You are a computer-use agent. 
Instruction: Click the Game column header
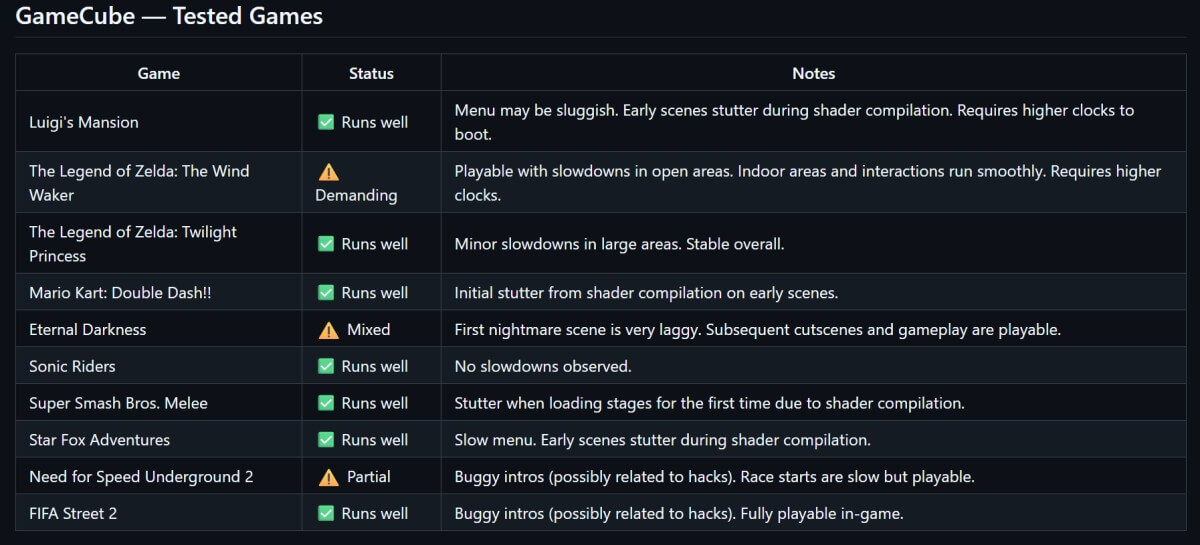(158, 73)
